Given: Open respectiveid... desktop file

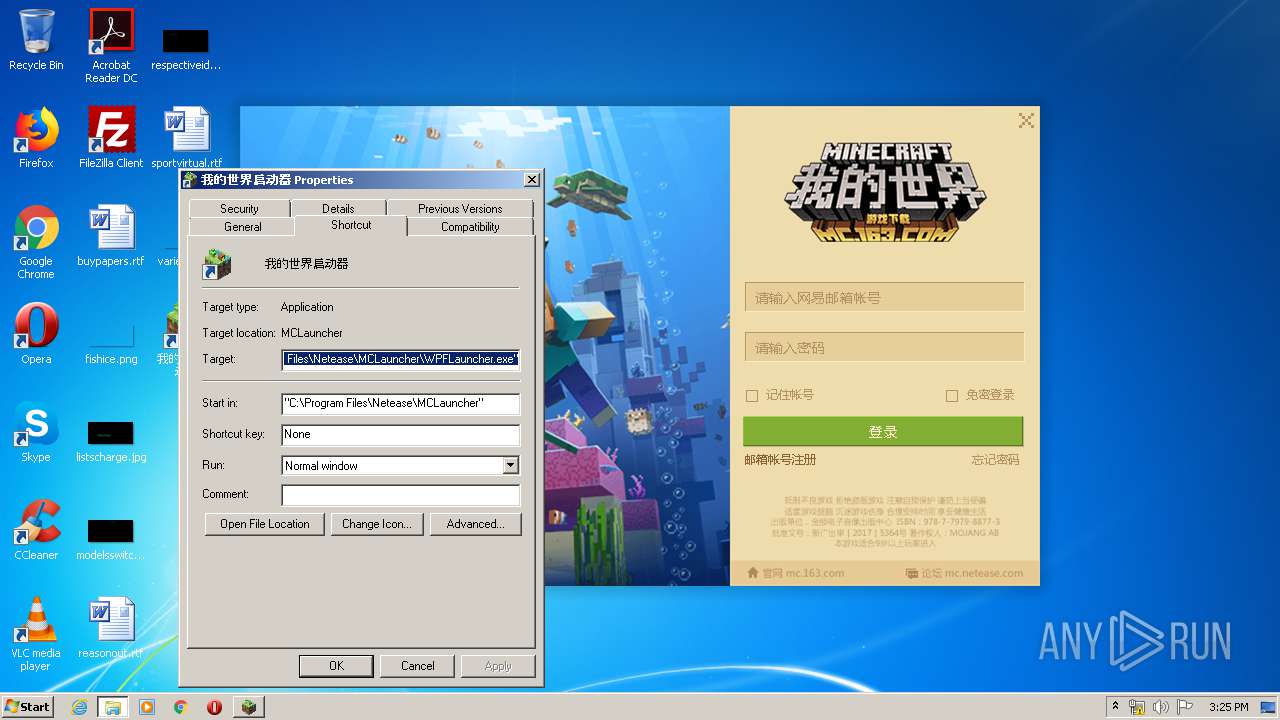Looking at the screenshot, I should [x=186, y=48].
